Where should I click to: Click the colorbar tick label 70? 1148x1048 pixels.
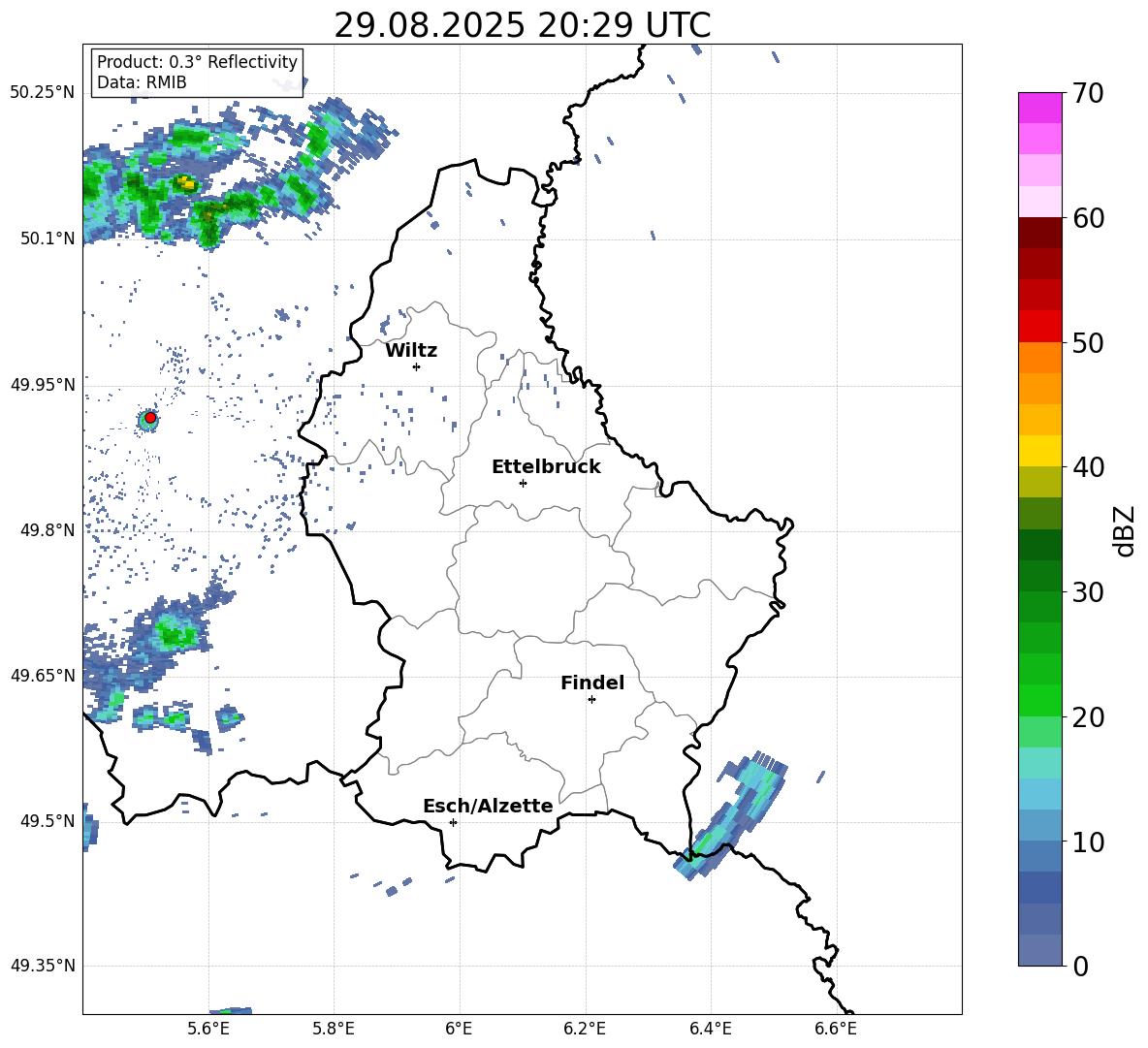tap(1088, 93)
